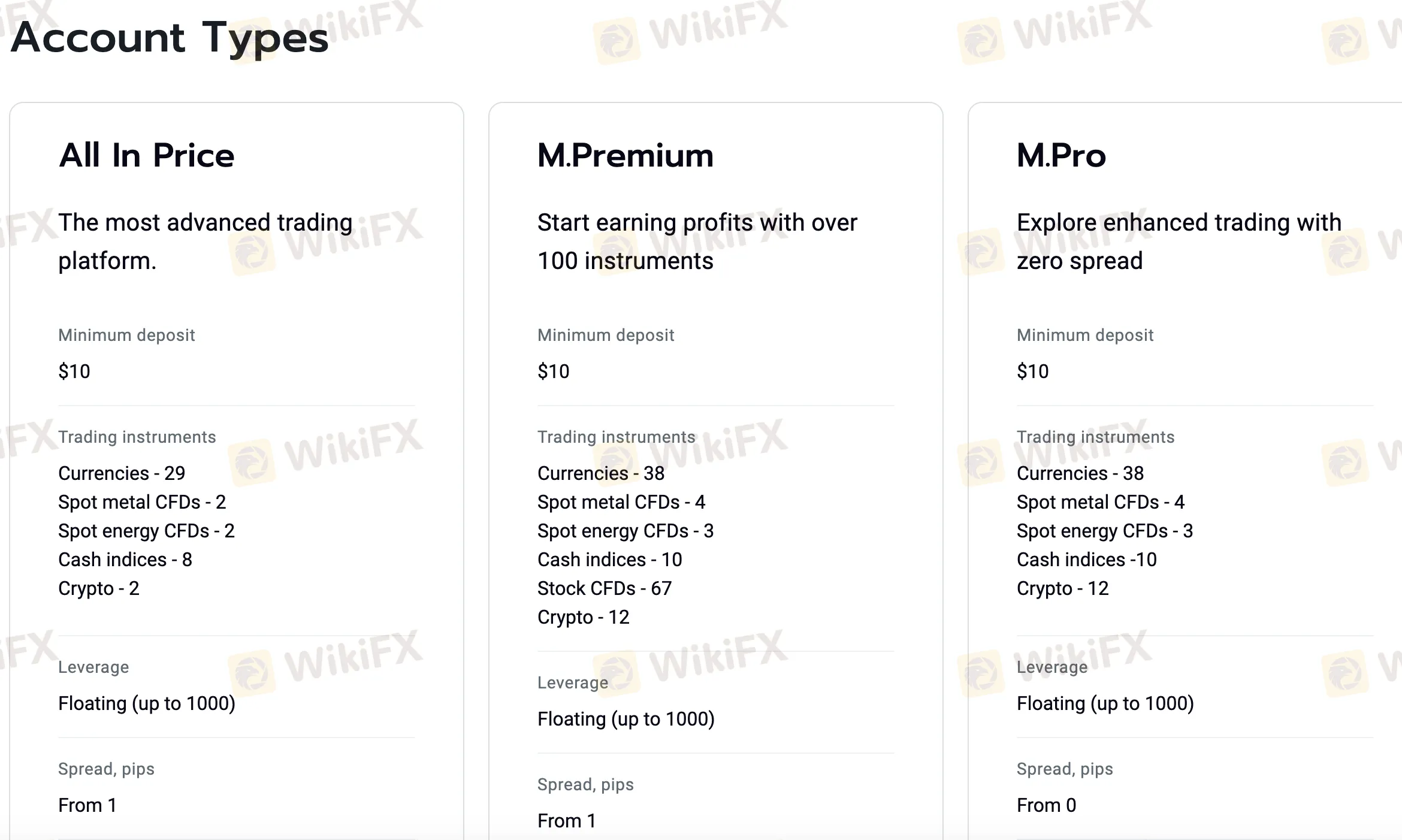Screen dimensions: 1402x840
Task: Click the Stock CFDs - 67 line
Action: point(604,588)
